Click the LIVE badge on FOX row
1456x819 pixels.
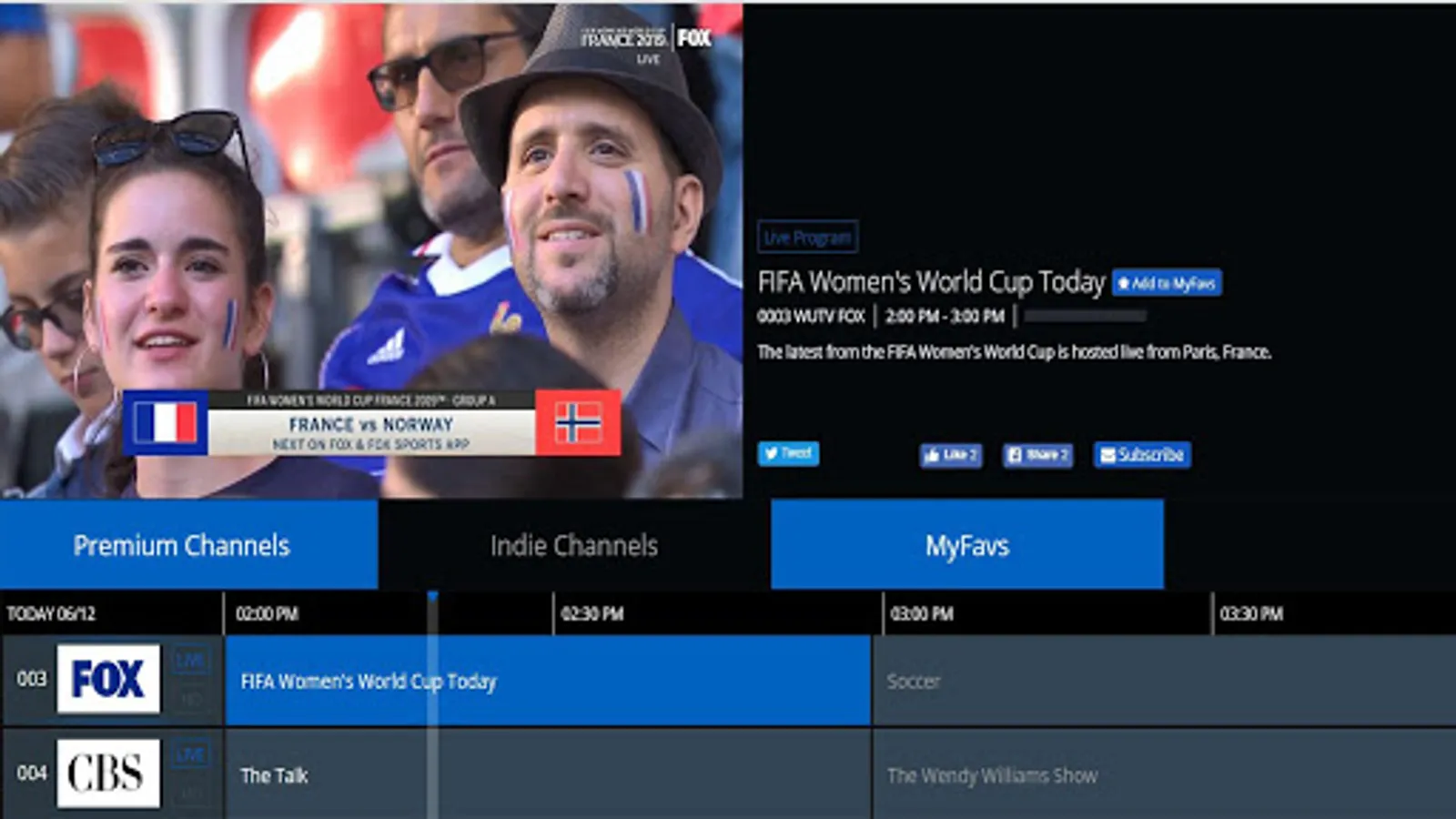(x=190, y=662)
